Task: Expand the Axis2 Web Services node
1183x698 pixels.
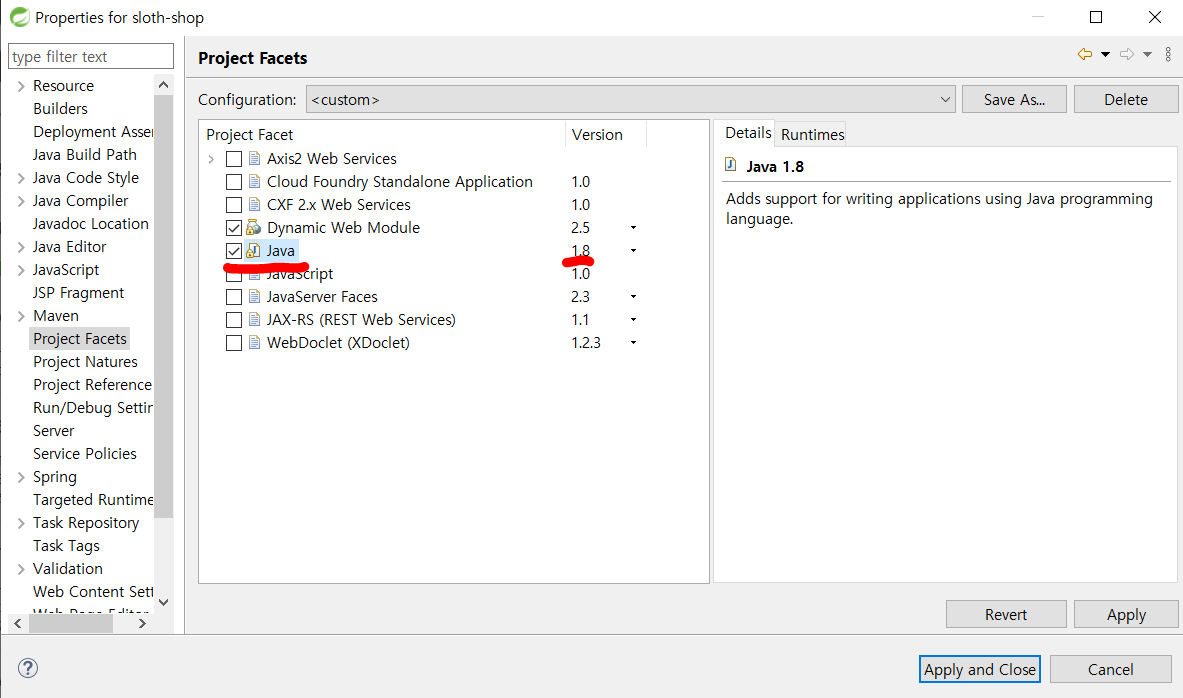Action: coord(211,159)
